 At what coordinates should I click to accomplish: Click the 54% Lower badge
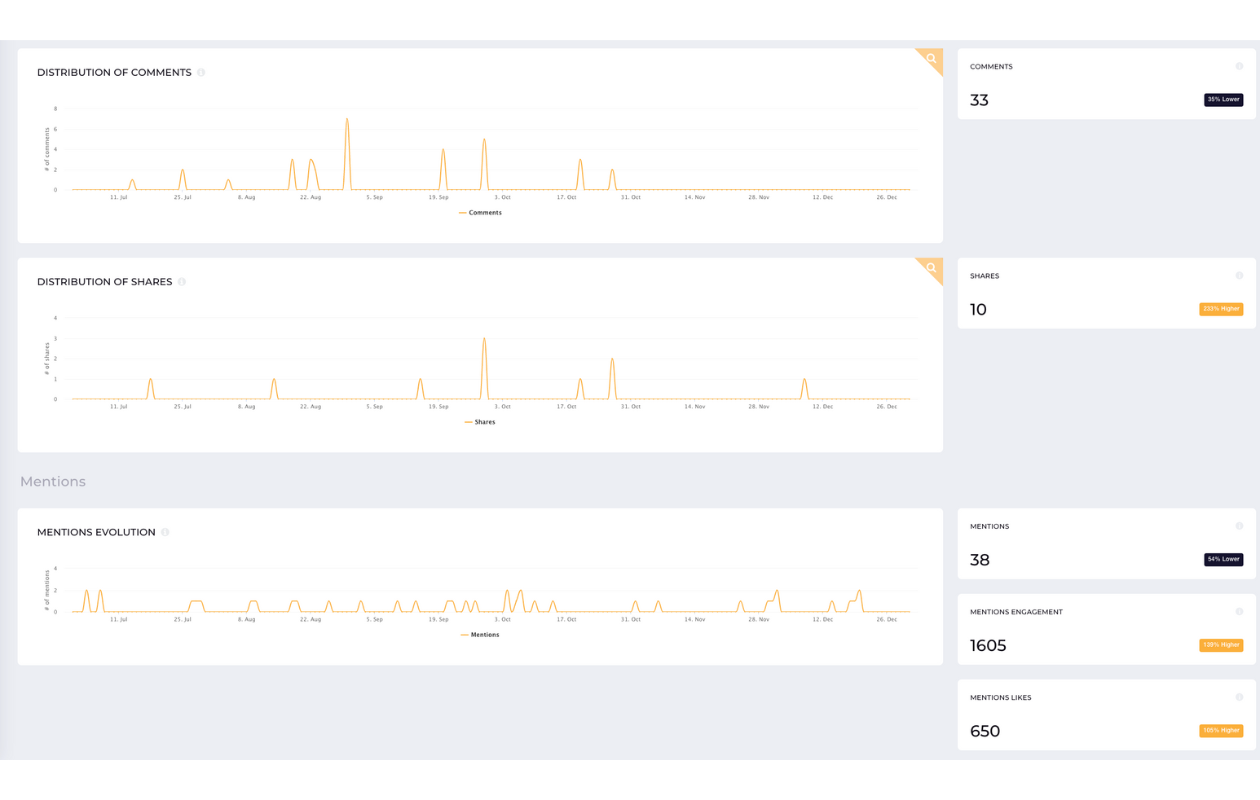point(1223,560)
